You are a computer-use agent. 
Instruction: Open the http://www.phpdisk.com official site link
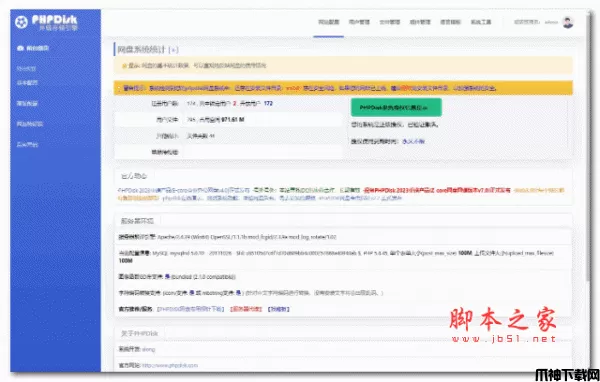[170, 365]
